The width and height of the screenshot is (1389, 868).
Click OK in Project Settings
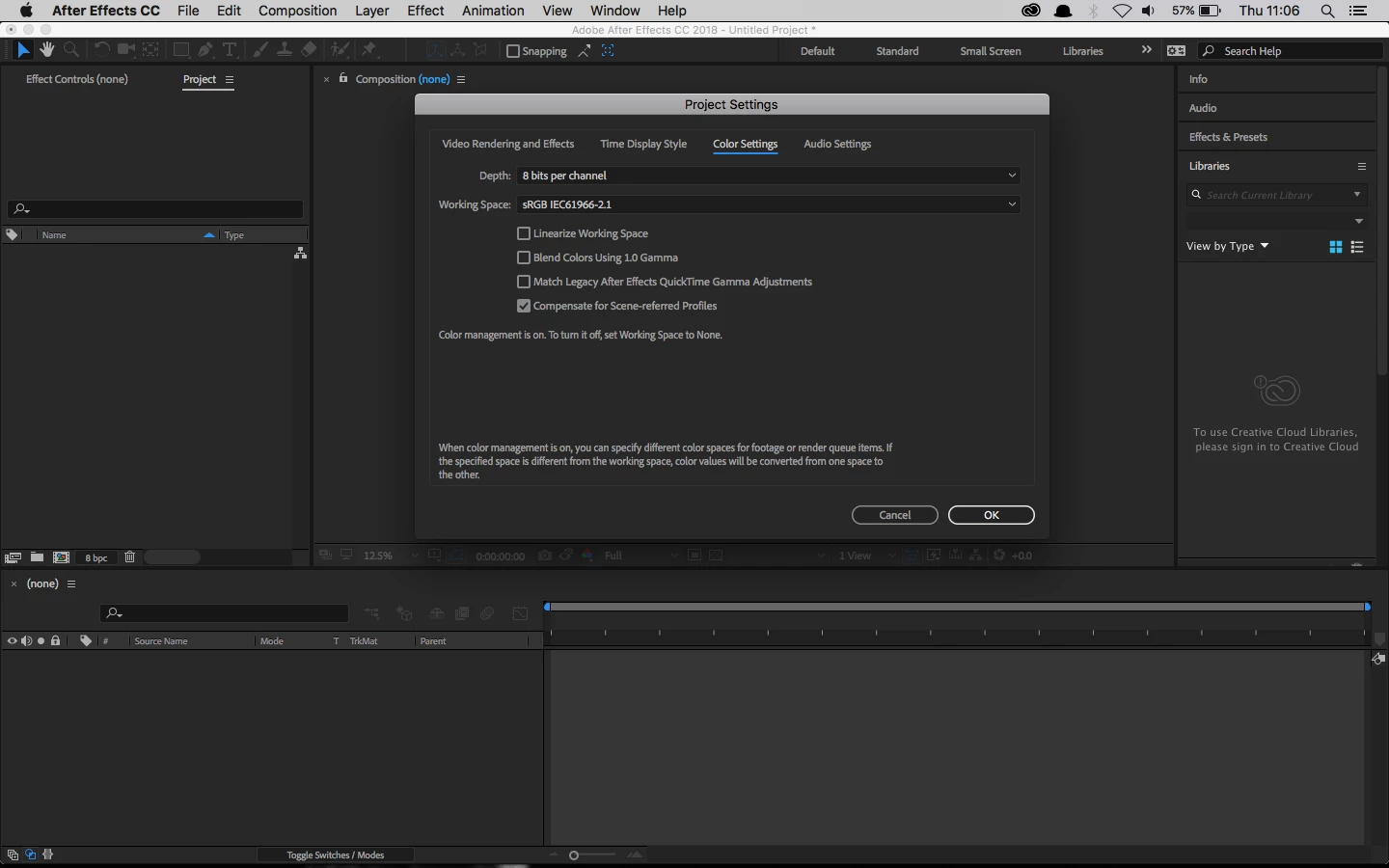click(992, 515)
